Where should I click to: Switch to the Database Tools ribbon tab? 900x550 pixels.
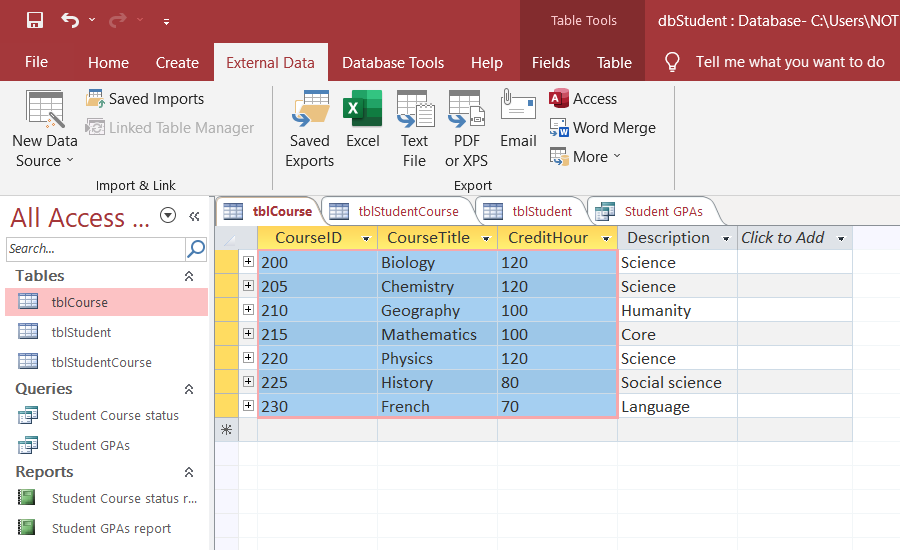tap(393, 63)
